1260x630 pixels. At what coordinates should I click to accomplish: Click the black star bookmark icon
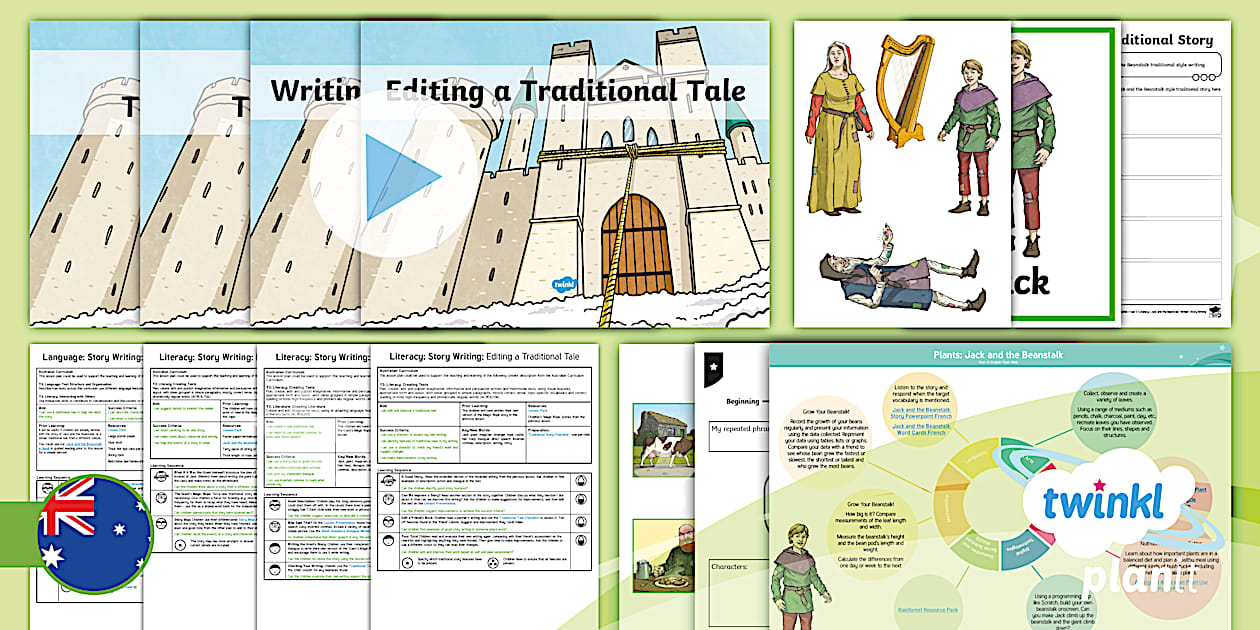714,367
